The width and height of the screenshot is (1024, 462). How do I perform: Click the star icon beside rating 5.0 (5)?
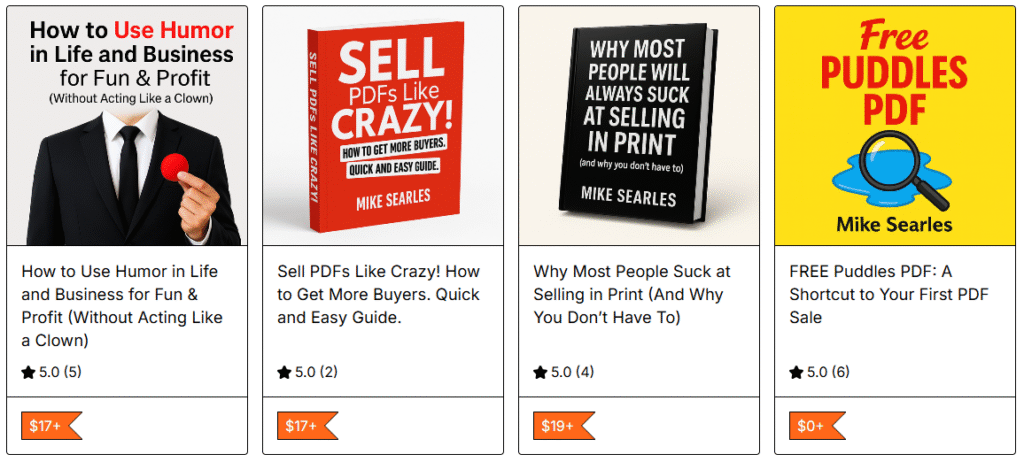point(28,373)
